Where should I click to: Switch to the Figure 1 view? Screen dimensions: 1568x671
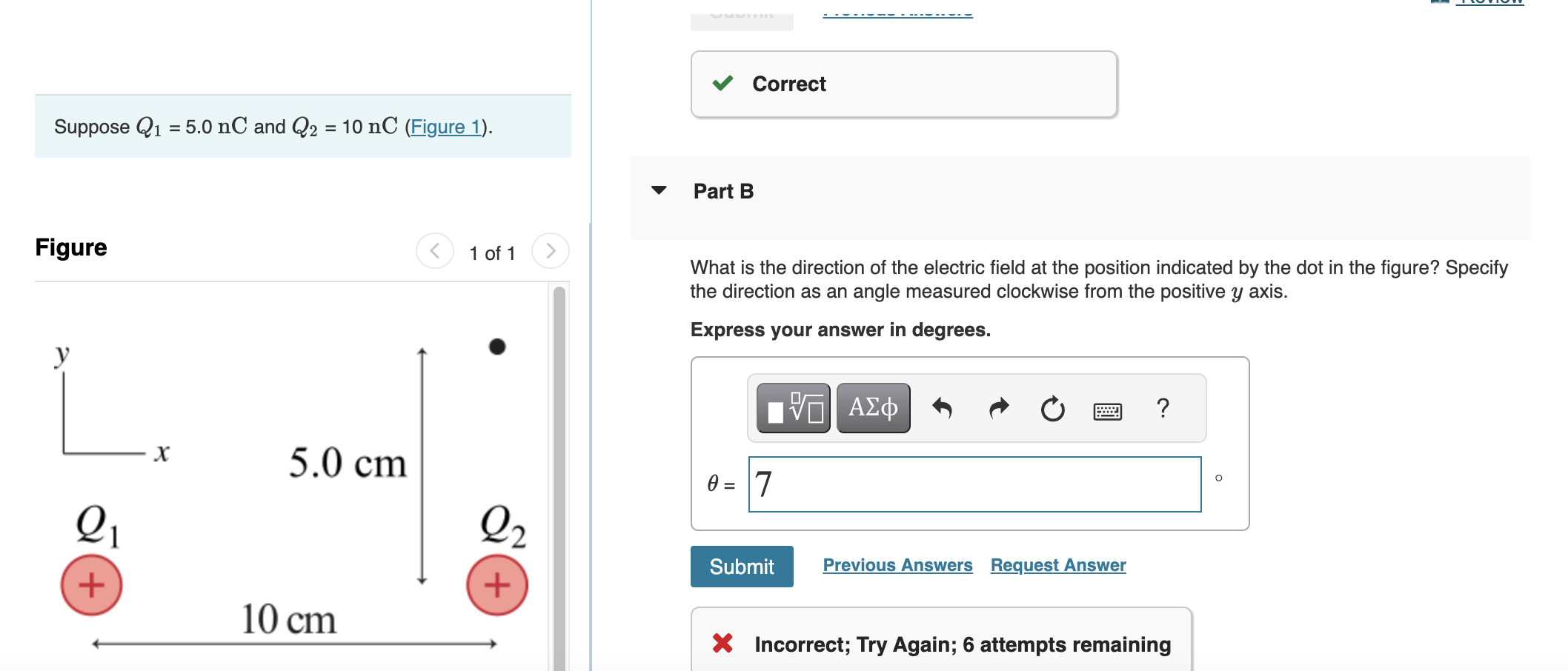click(x=446, y=127)
